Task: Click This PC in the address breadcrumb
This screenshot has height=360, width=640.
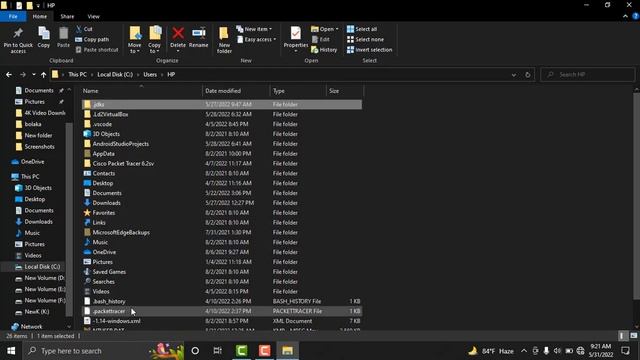Action: (x=77, y=75)
